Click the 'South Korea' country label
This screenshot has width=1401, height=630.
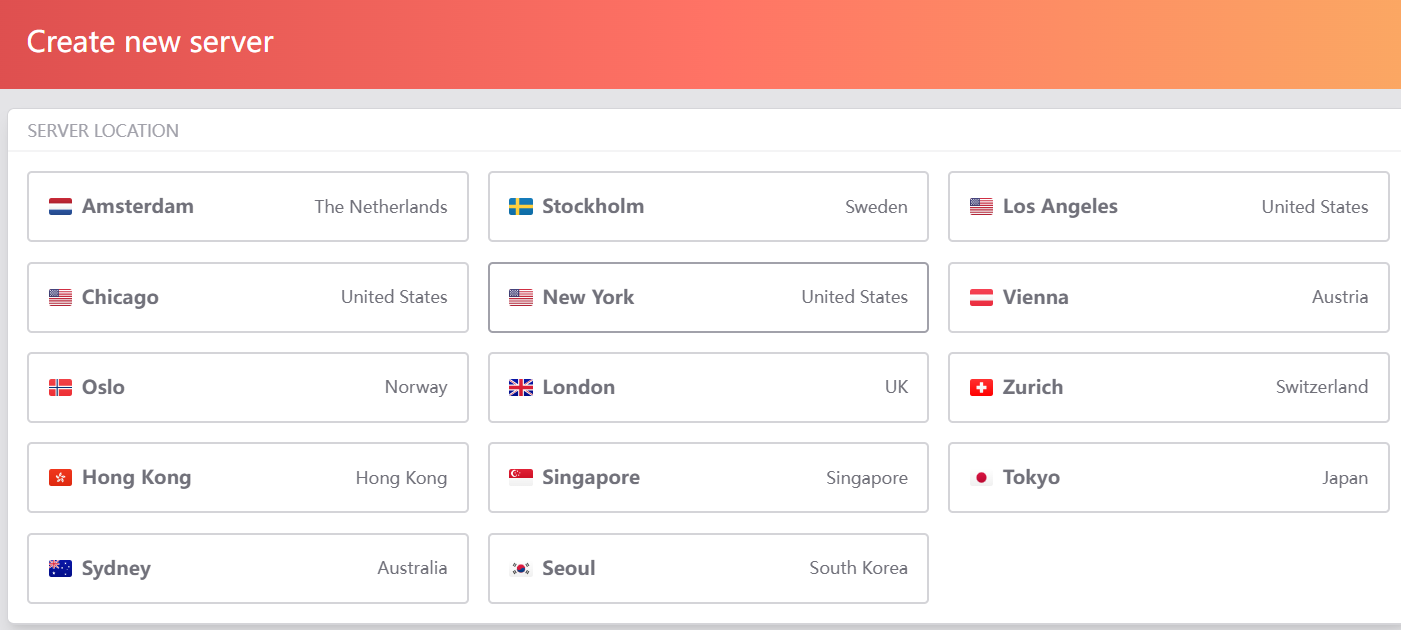click(x=858, y=568)
